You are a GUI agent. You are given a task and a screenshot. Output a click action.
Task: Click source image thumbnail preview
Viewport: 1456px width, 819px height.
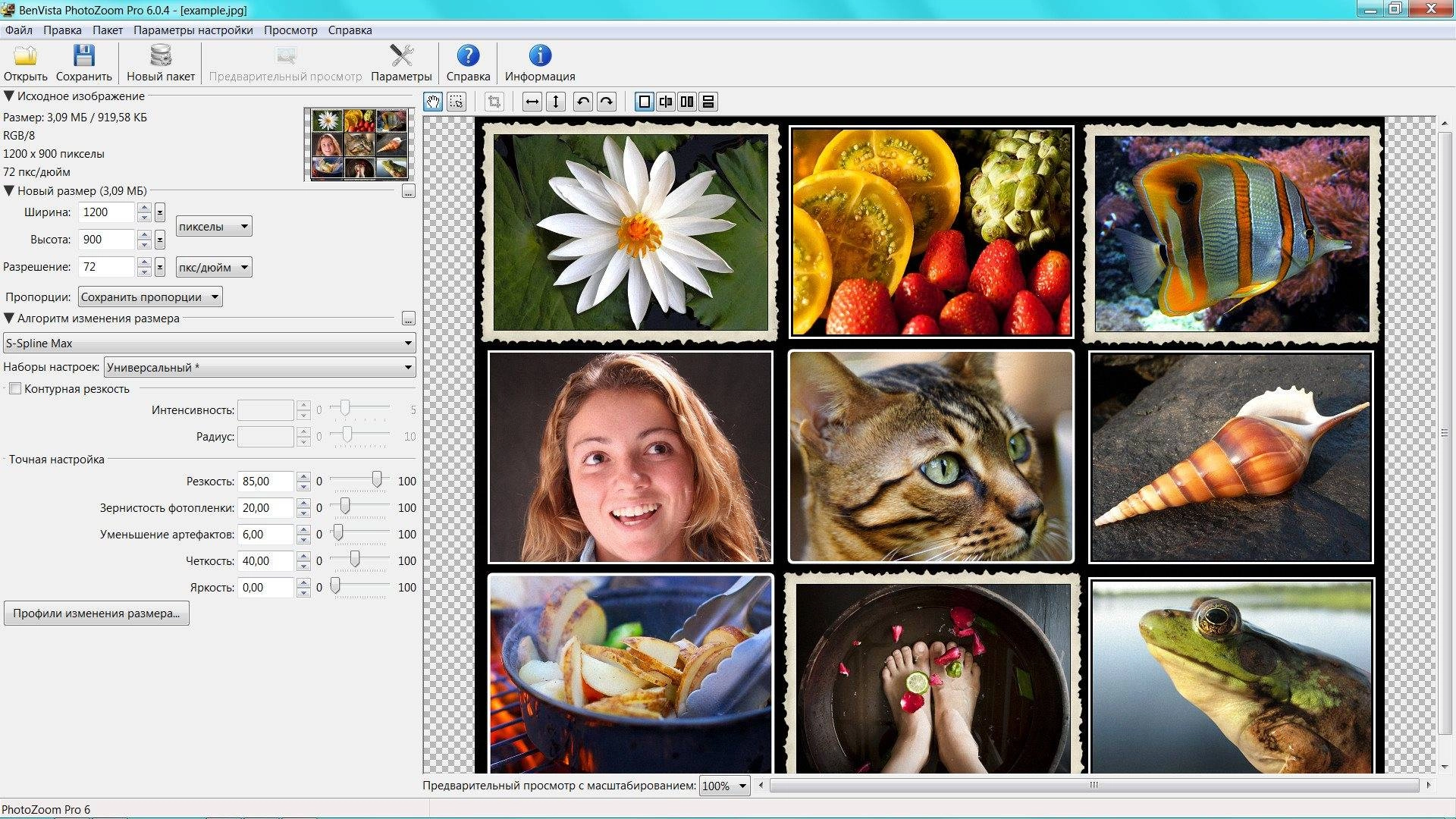[x=359, y=143]
